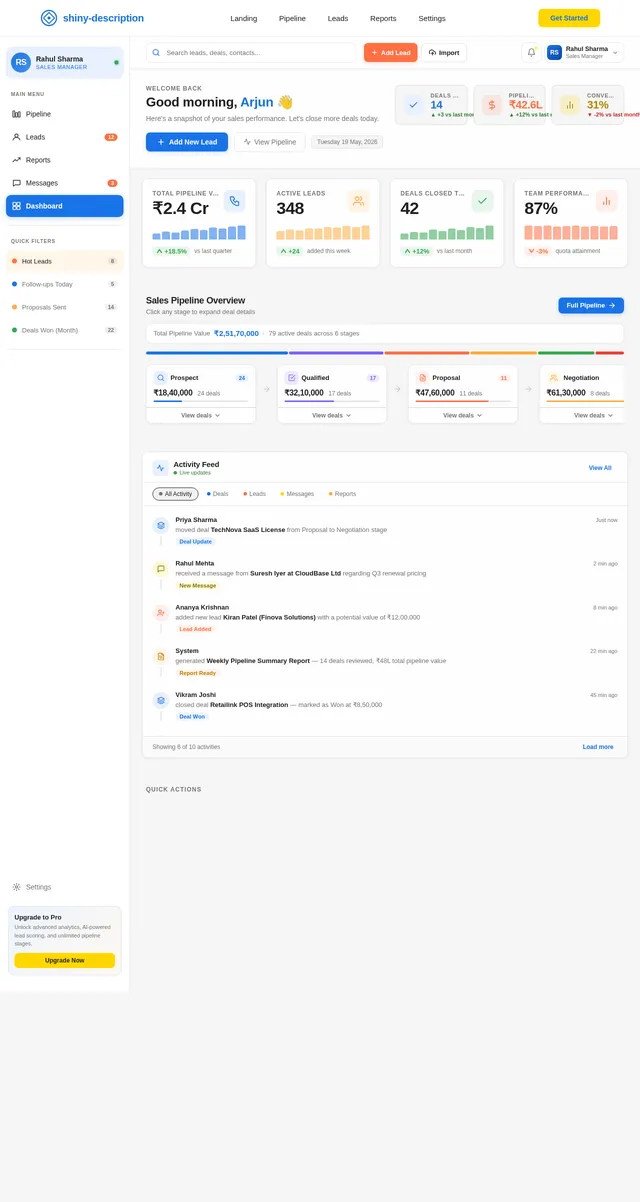Click the blue Prospect segment of pipeline bar
The height and width of the screenshot is (1202, 640).
point(217,353)
